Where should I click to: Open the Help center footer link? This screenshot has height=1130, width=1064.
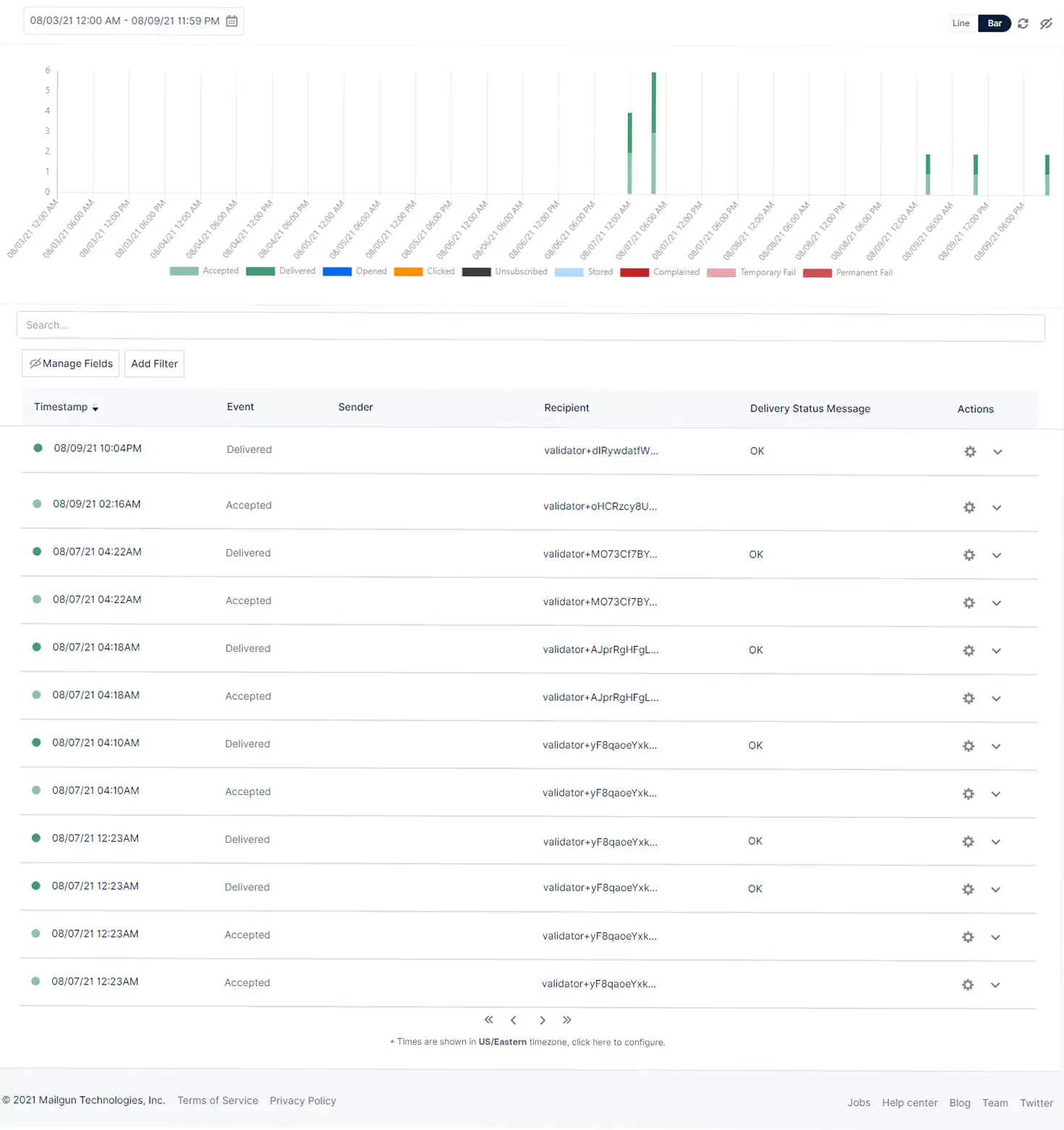[909, 1103]
